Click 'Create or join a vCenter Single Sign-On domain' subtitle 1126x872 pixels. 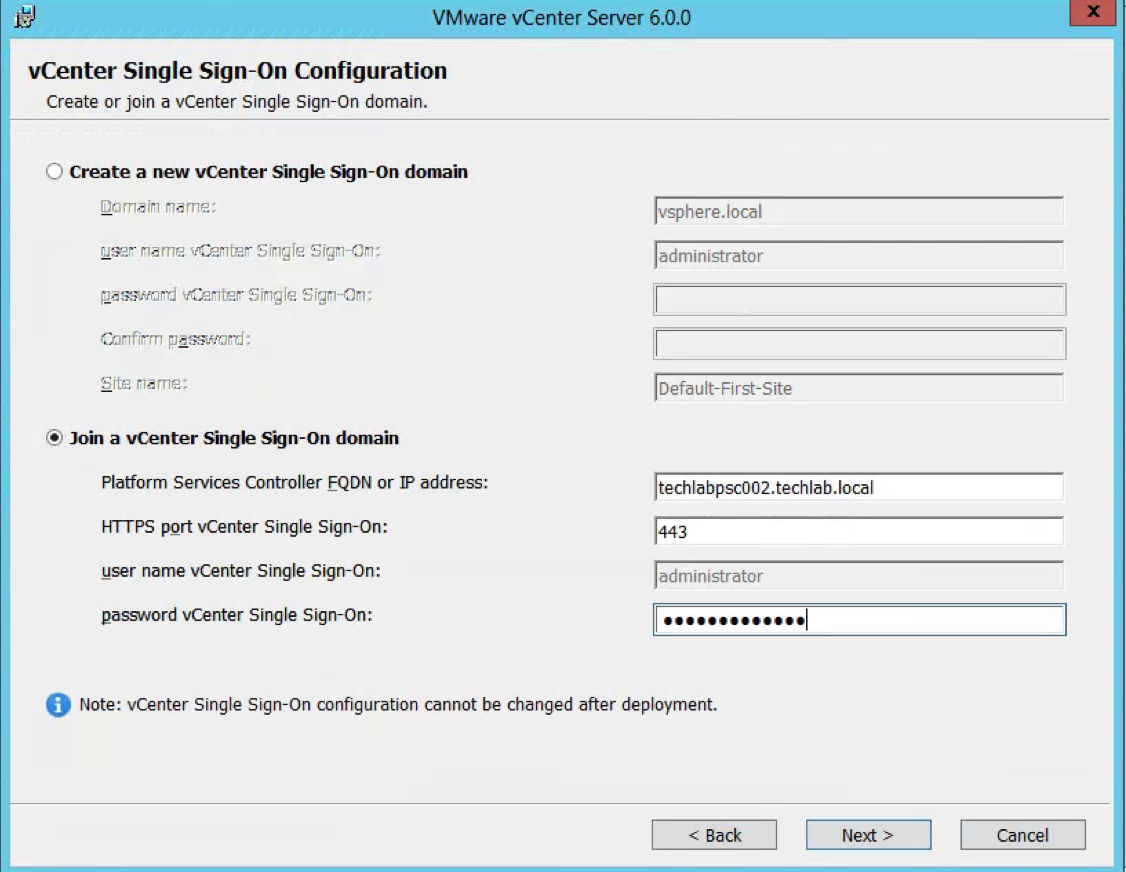(237, 102)
